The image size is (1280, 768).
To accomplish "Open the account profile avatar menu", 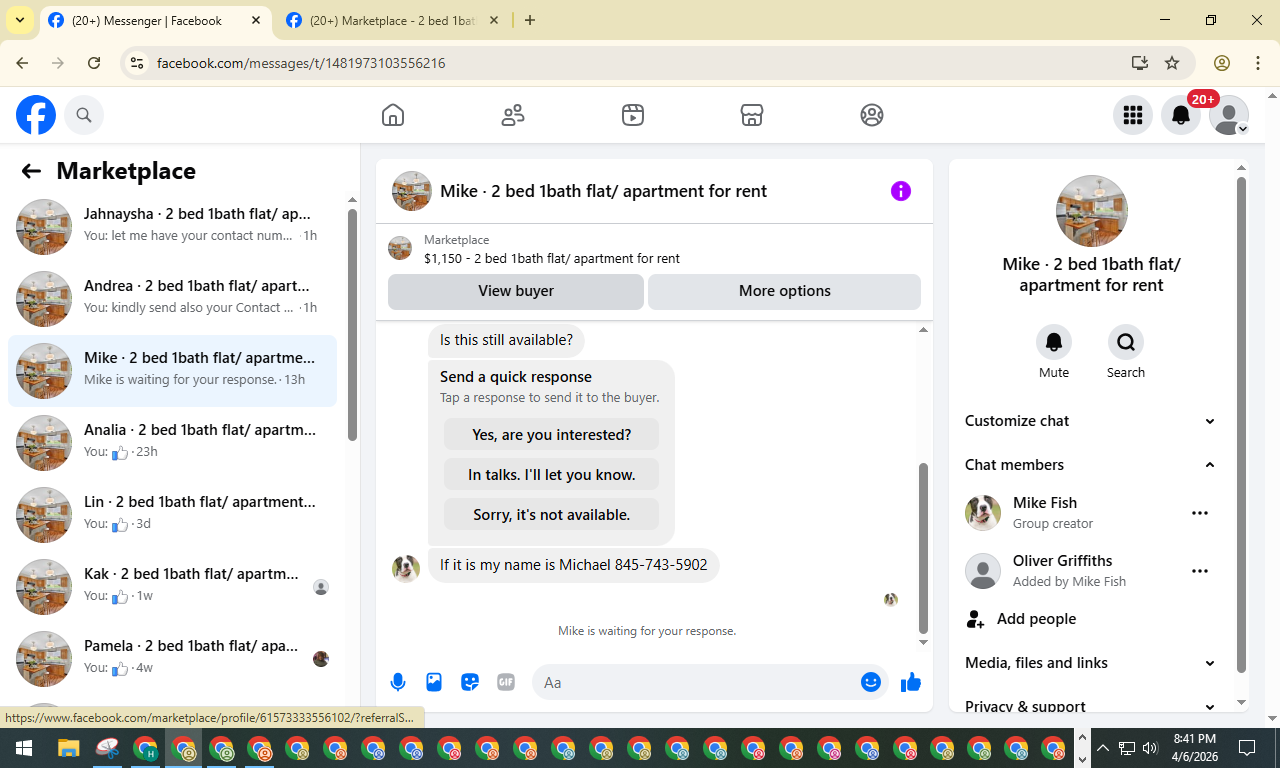I will tap(1229, 115).
